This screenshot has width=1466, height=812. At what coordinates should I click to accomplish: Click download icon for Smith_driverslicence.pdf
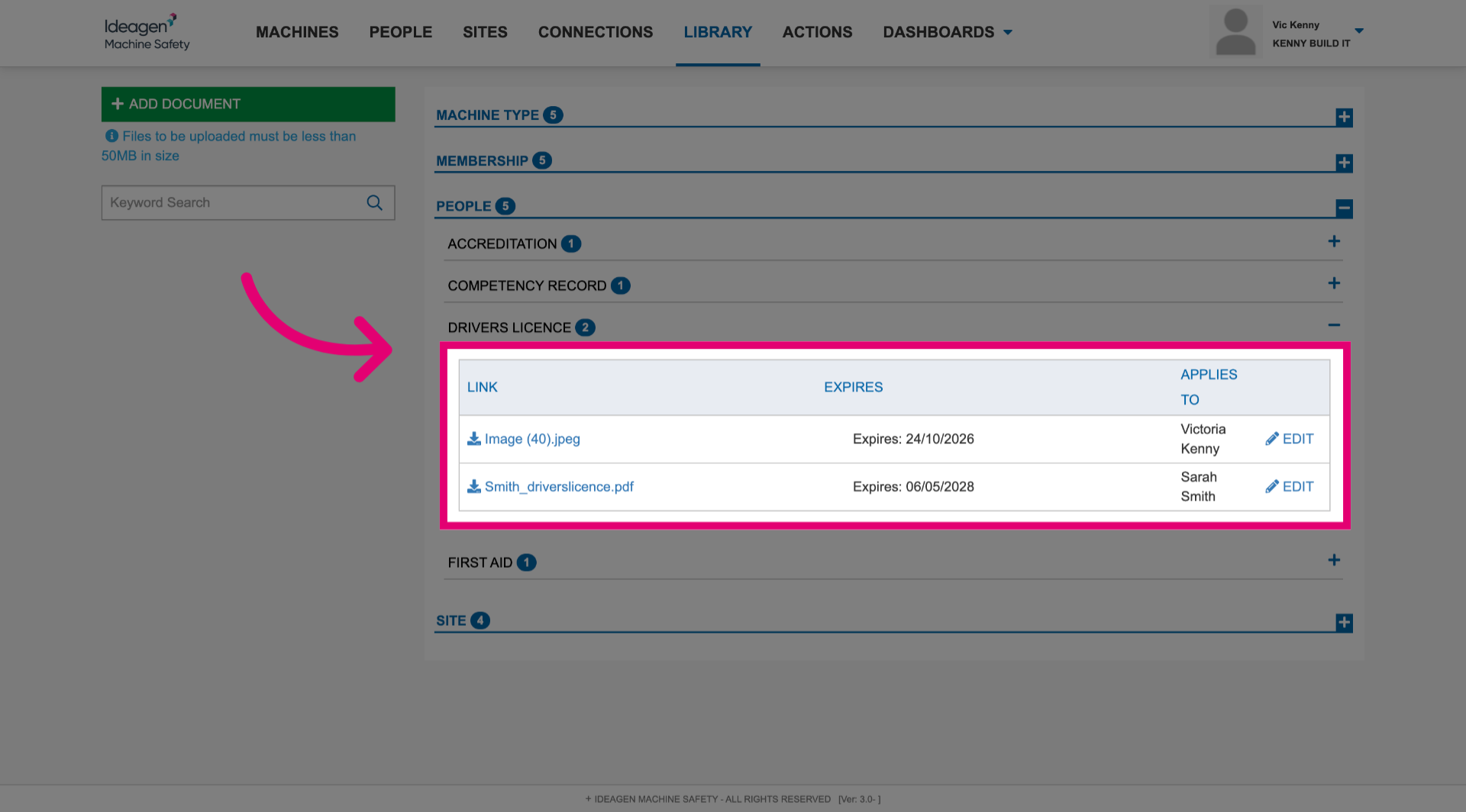pyautogui.click(x=474, y=486)
